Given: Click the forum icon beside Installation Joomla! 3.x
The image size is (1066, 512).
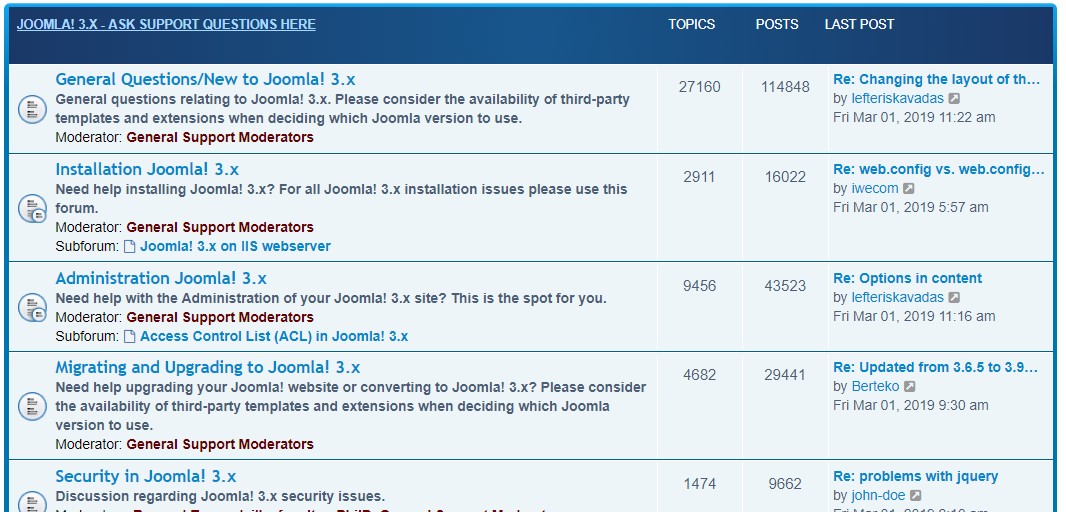Looking at the screenshot, I should pyautogui.click(x=32, y=208).
